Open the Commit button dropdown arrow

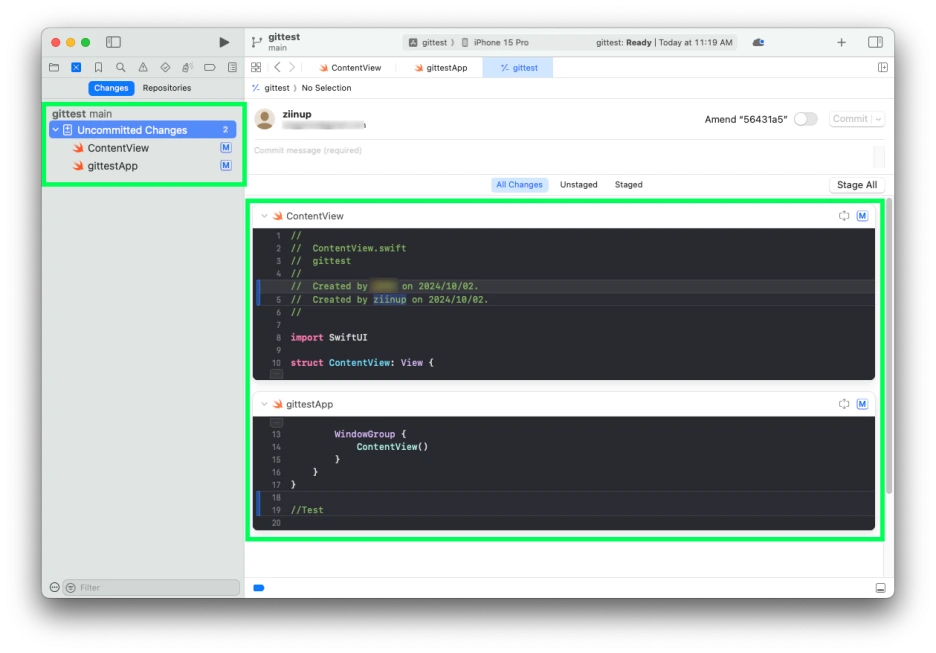[878, 119]
